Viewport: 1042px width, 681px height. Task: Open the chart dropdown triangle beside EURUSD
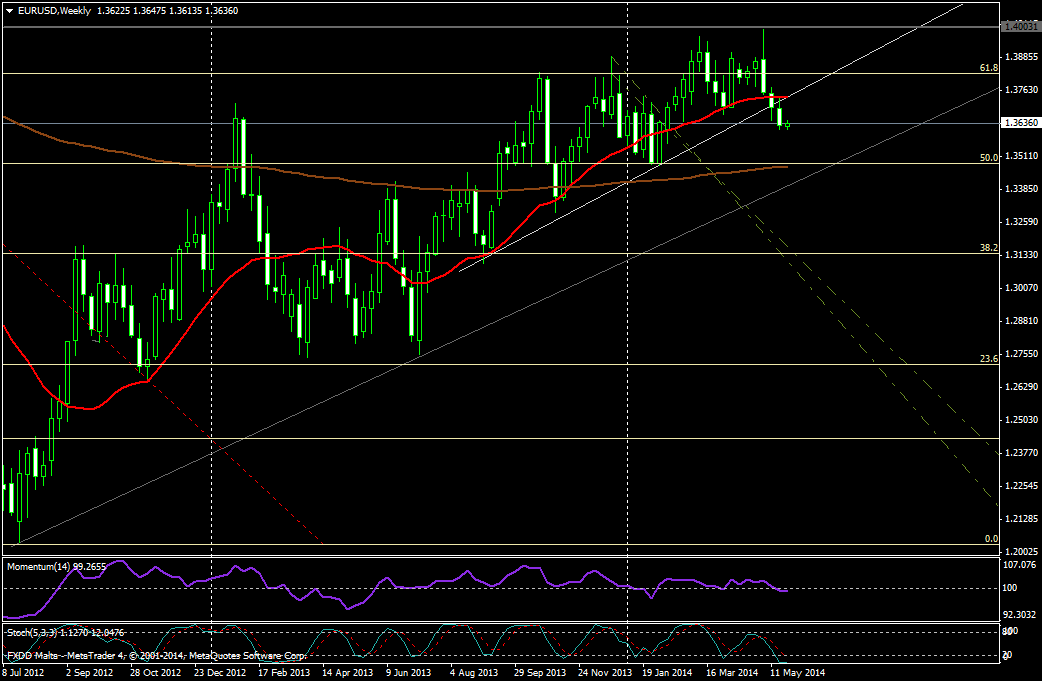[9, 10]
